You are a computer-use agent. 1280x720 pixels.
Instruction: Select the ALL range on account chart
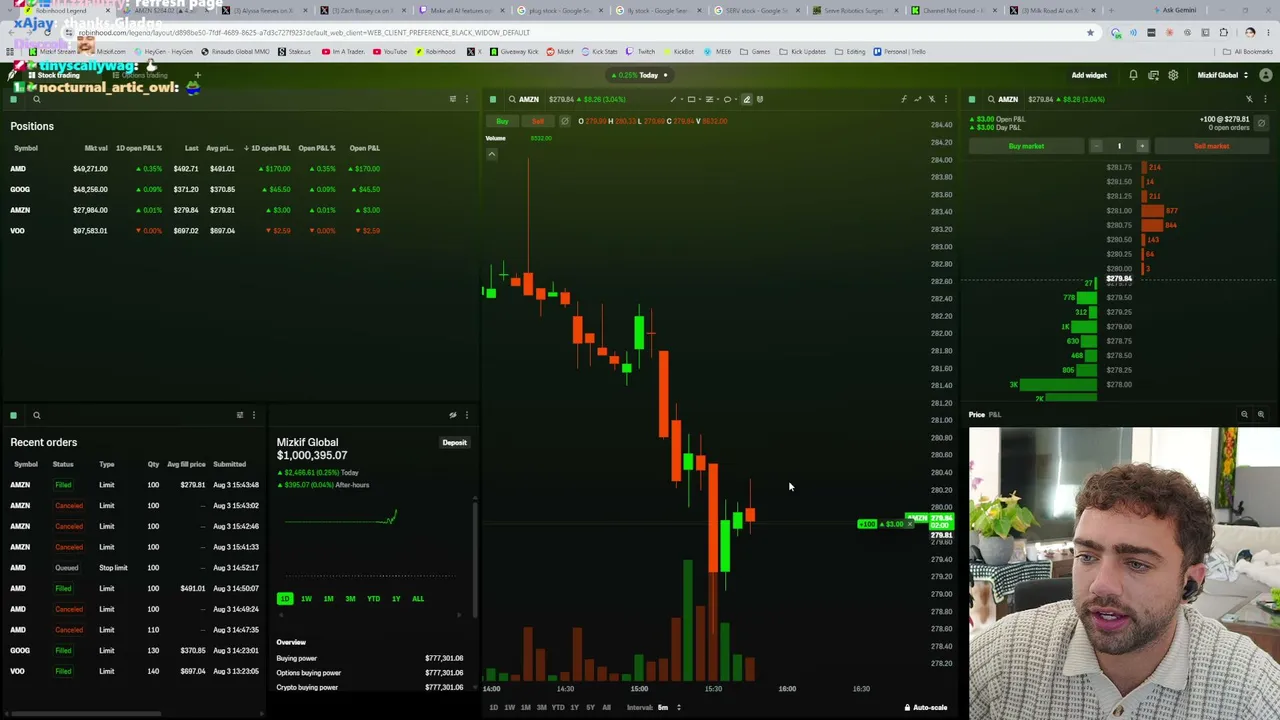(x=418, y=599)
